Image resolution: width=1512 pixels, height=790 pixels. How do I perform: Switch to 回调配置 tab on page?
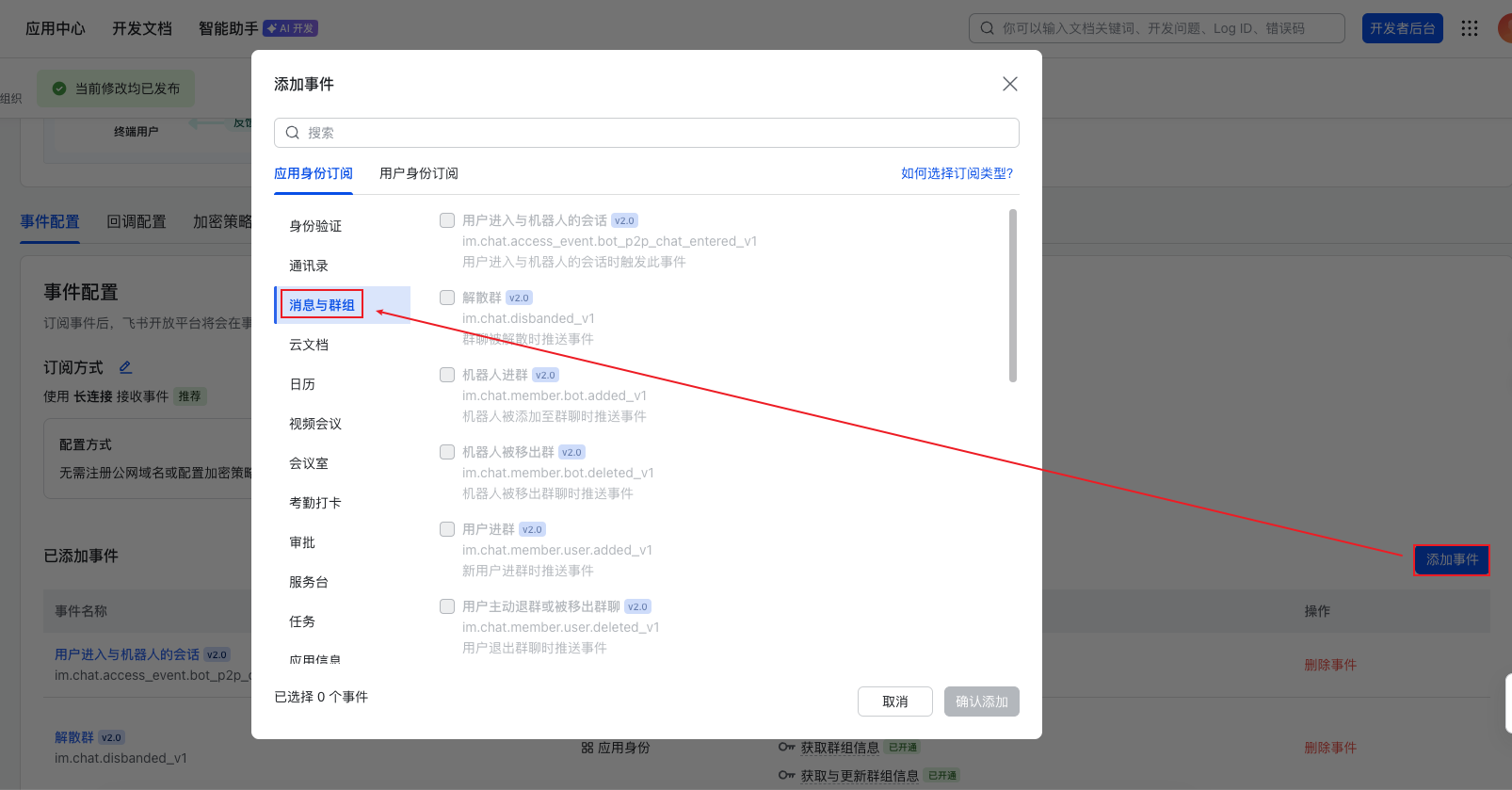(x=137, y=221)
